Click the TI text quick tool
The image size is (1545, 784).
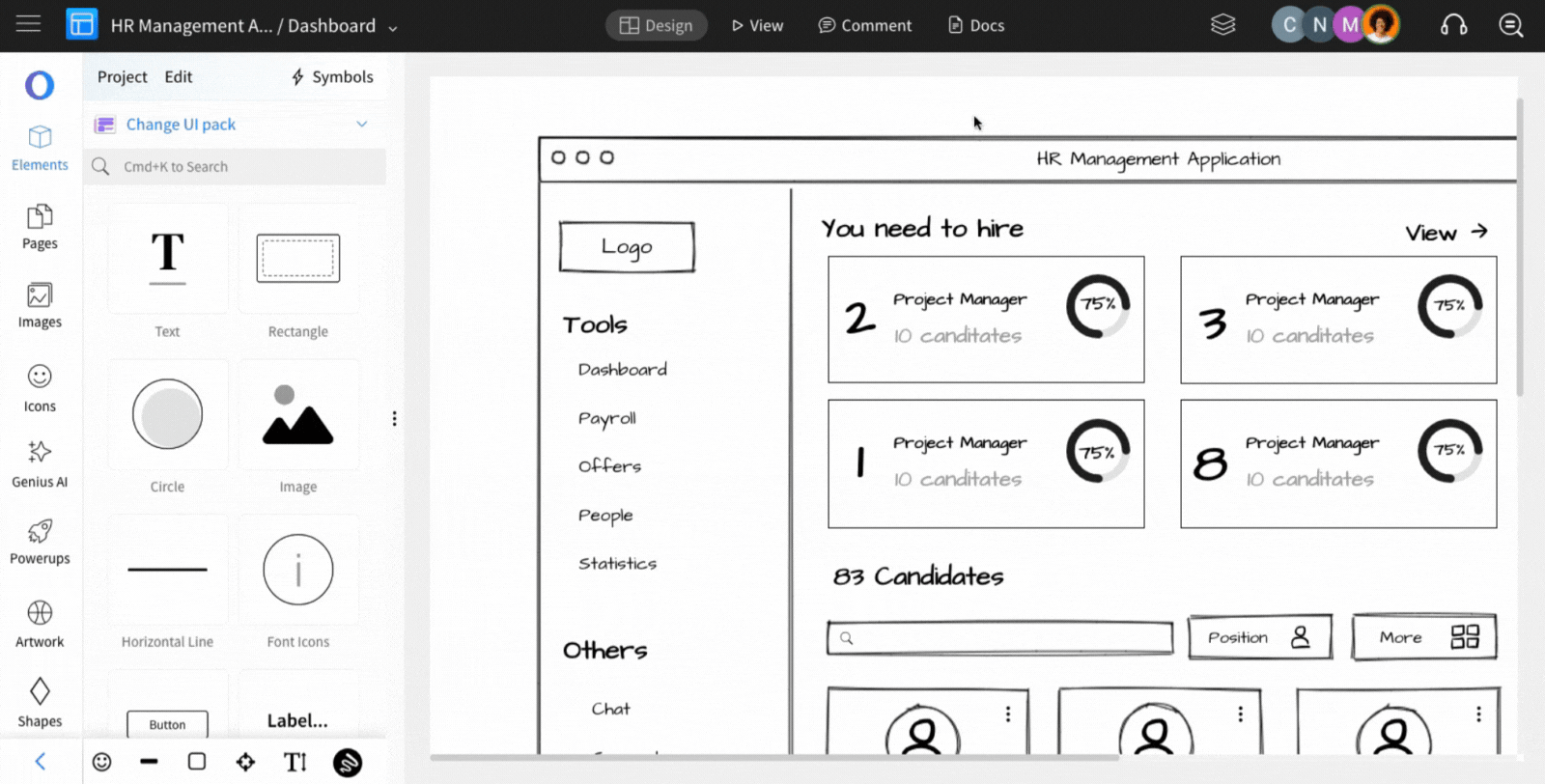point(295,762)
